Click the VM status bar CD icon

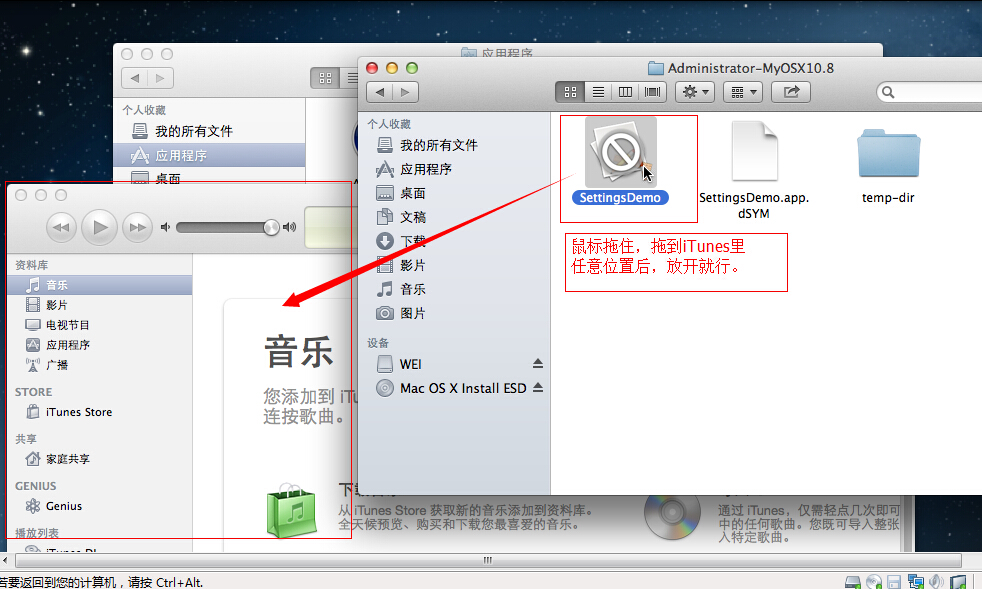874,582
